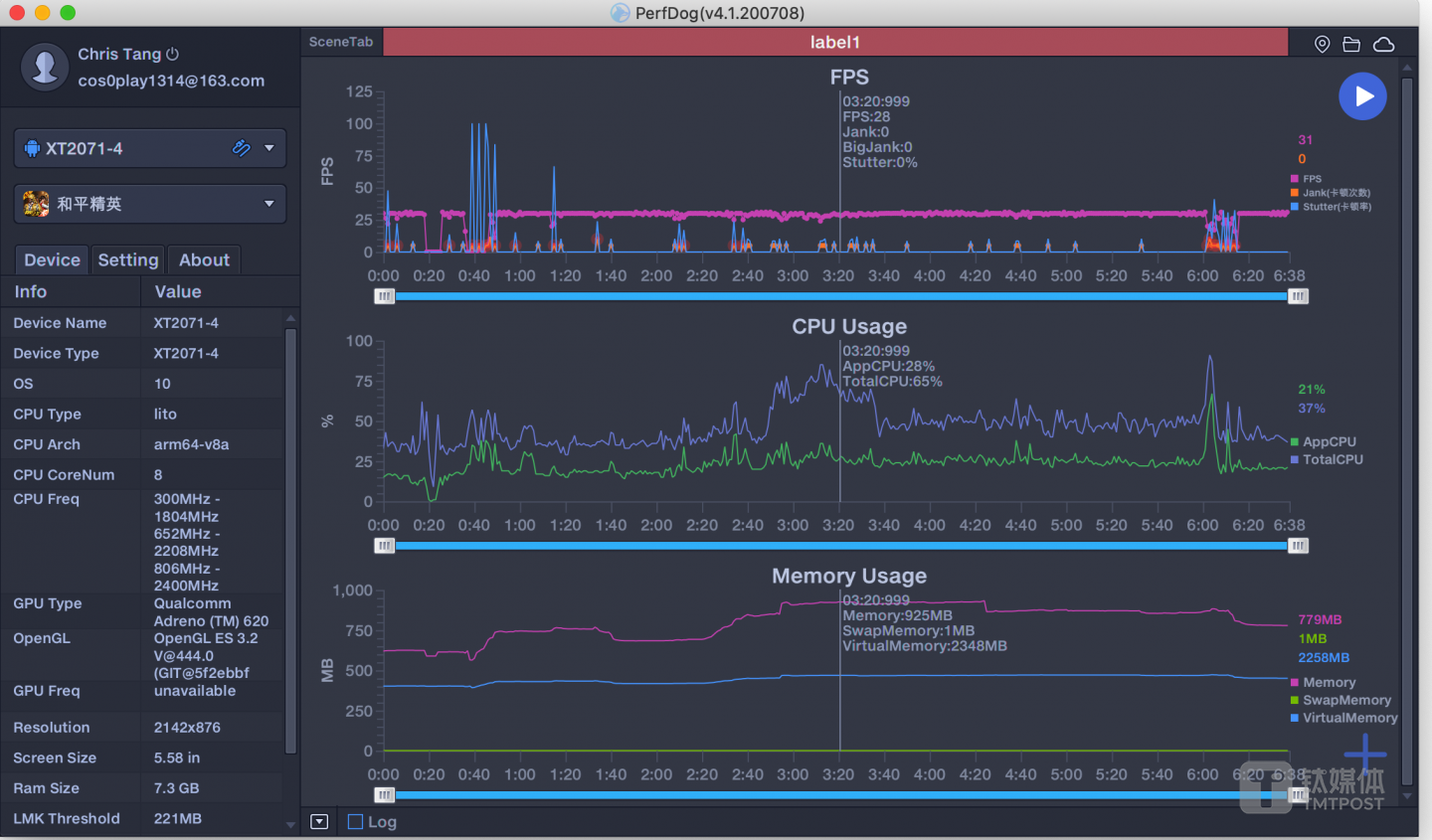
Task: Click the blue play record button
Action: tap(1362, 96)
